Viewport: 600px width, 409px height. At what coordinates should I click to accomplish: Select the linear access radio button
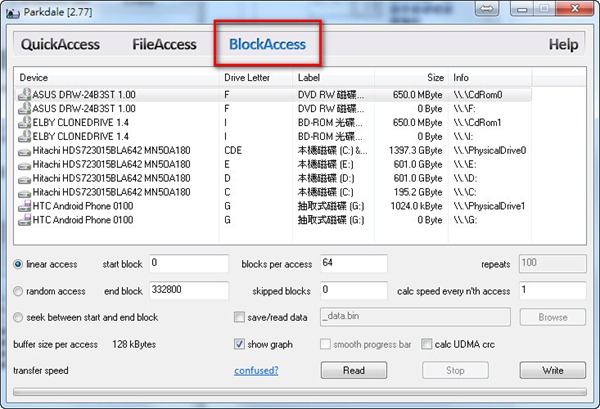pyautogui.click(x=18, y=264)
